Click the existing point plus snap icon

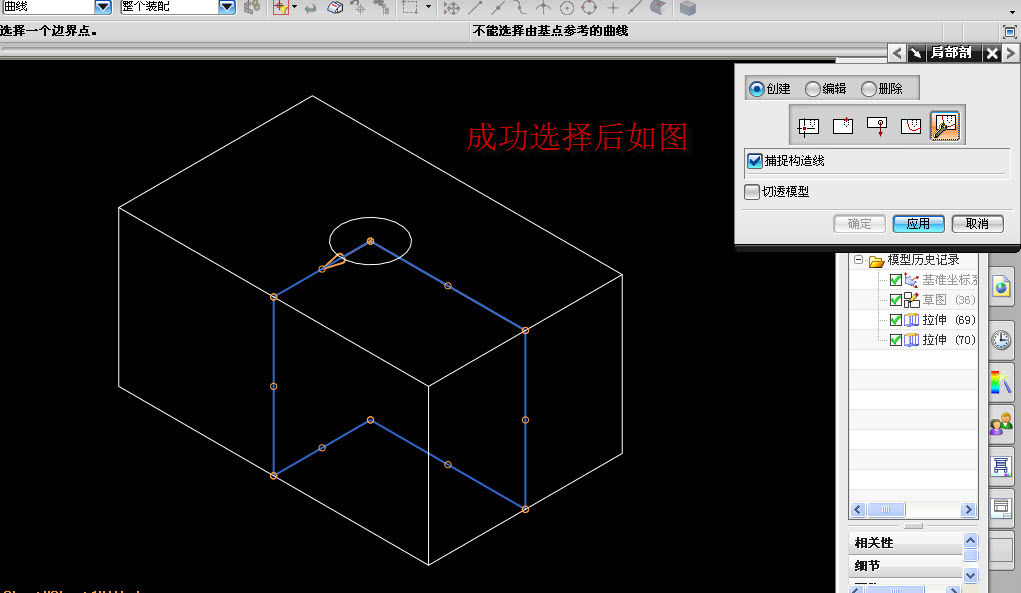pyautogui.click(x=613, y=8)
